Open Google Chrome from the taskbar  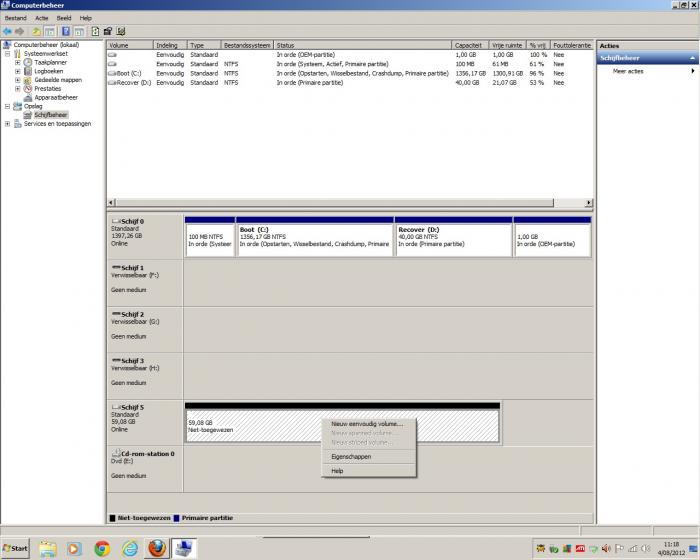point(101,548)
